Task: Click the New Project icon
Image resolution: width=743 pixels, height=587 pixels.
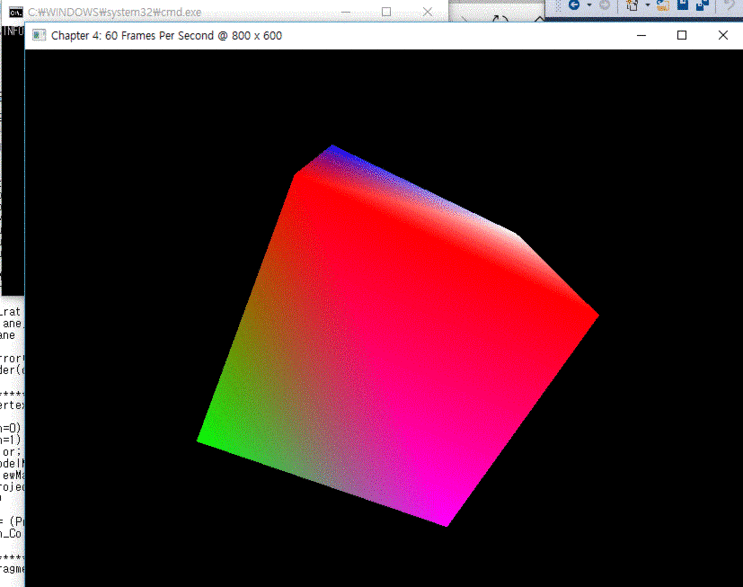Action: pos(632,6)
